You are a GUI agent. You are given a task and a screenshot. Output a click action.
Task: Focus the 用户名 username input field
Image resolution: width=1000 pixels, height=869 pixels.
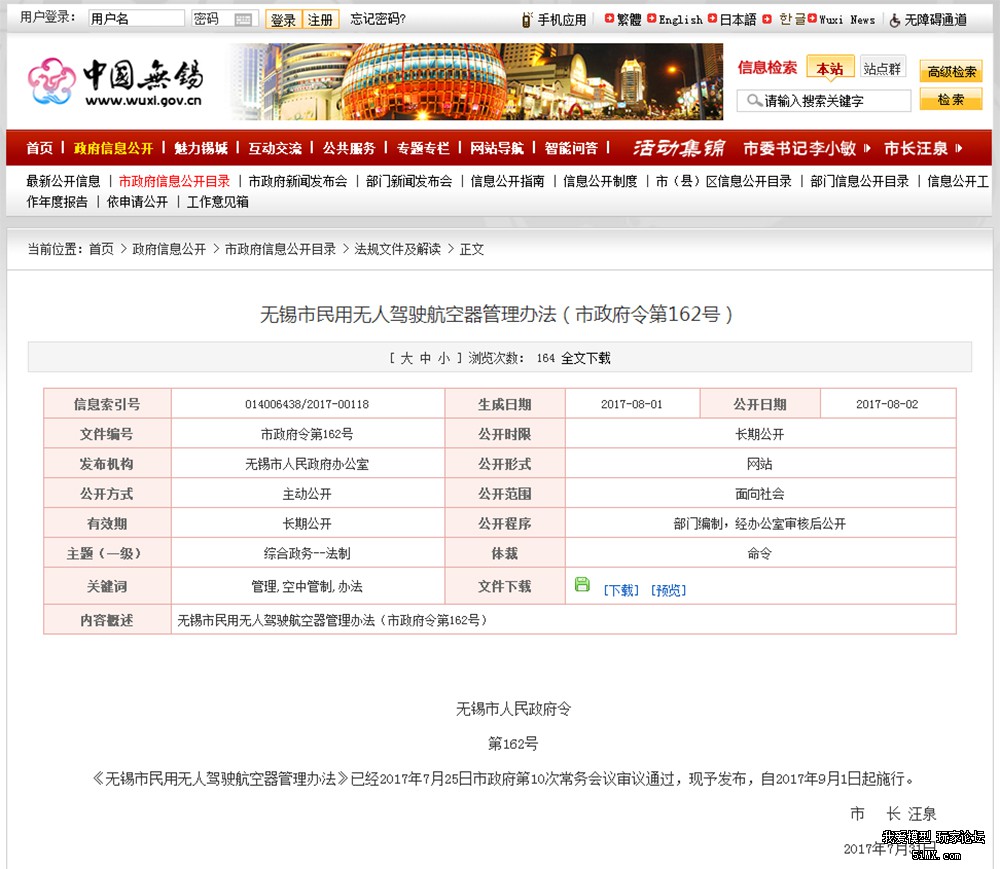point(135,19)
